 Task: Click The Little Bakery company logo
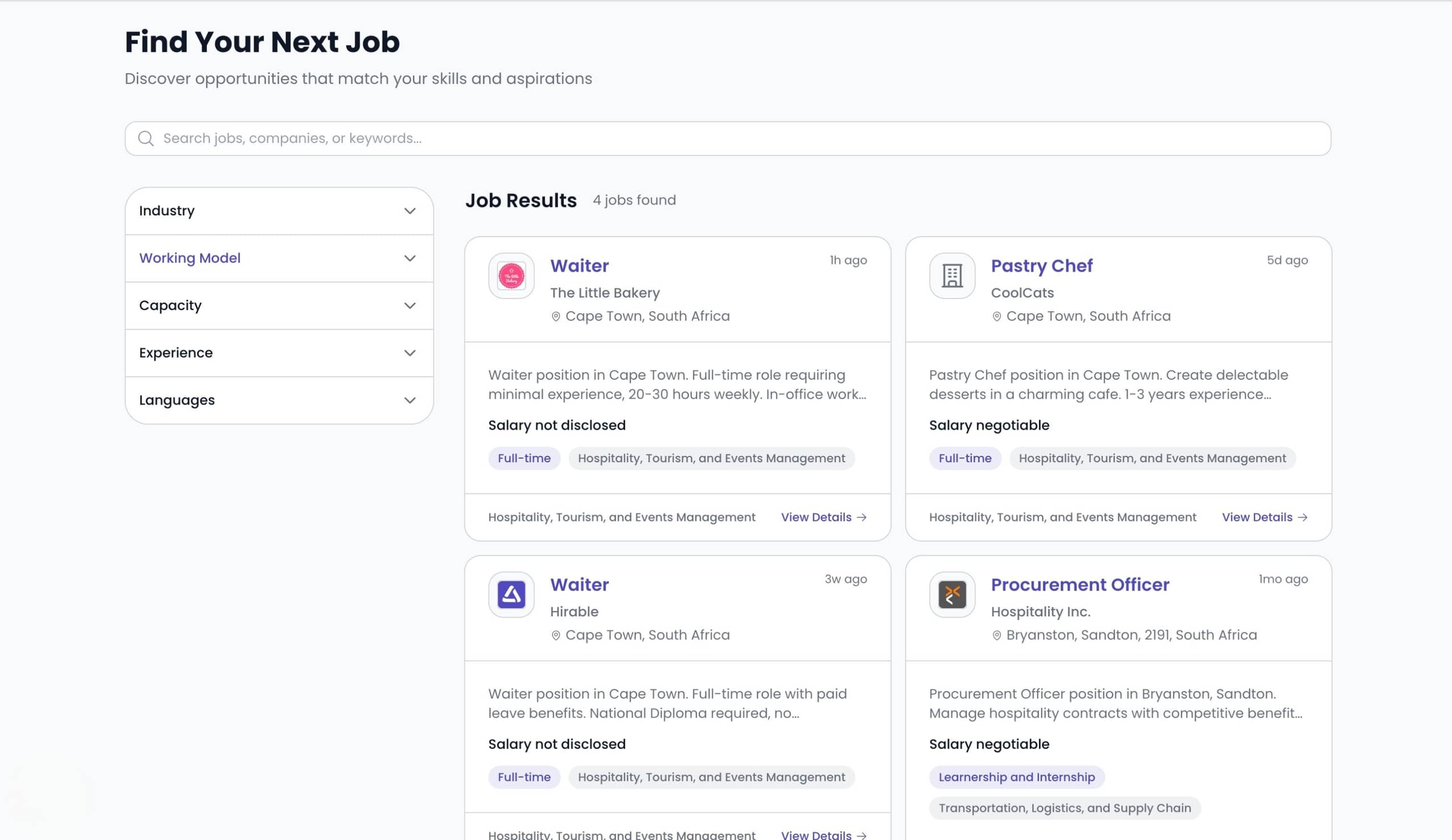[510, 276]
